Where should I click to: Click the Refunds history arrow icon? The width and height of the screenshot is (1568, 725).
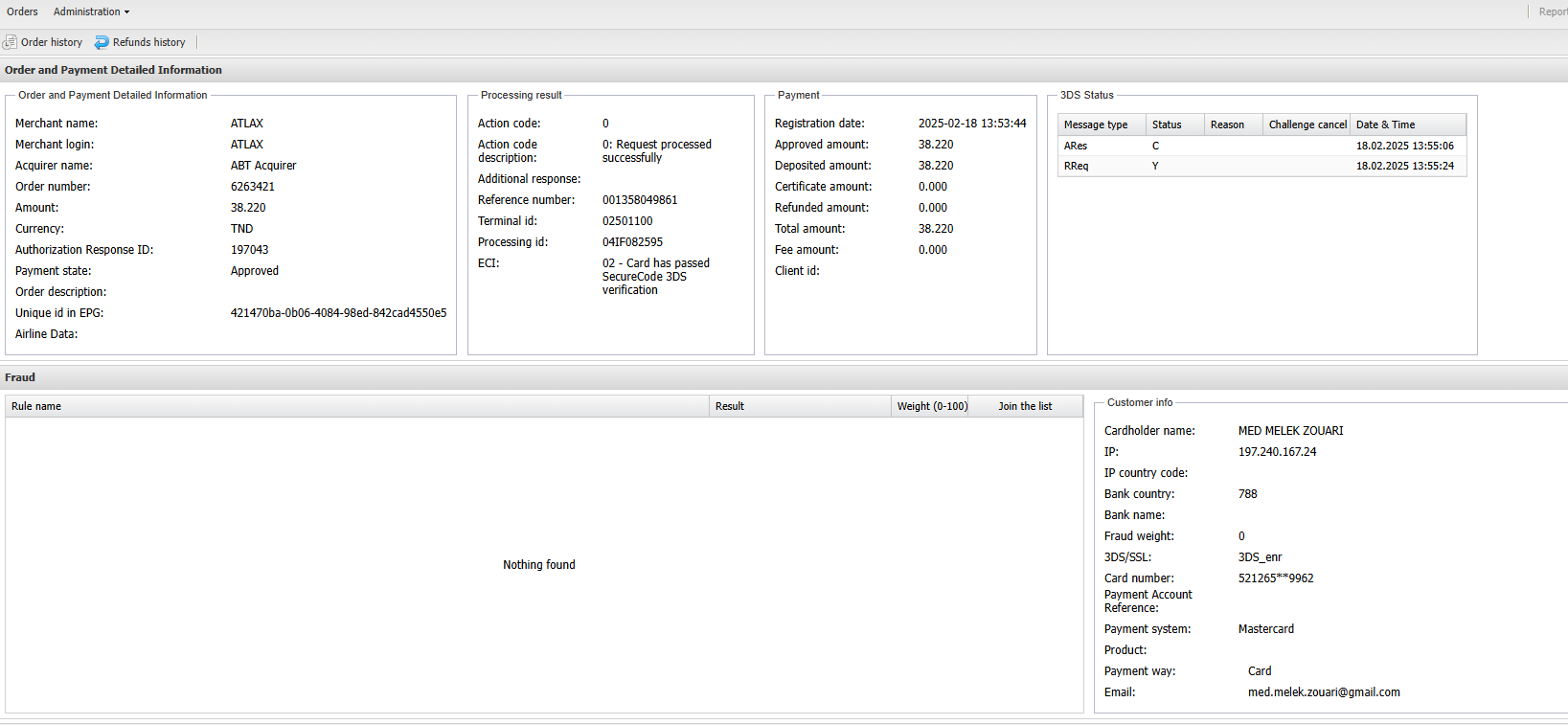(102, 42)
